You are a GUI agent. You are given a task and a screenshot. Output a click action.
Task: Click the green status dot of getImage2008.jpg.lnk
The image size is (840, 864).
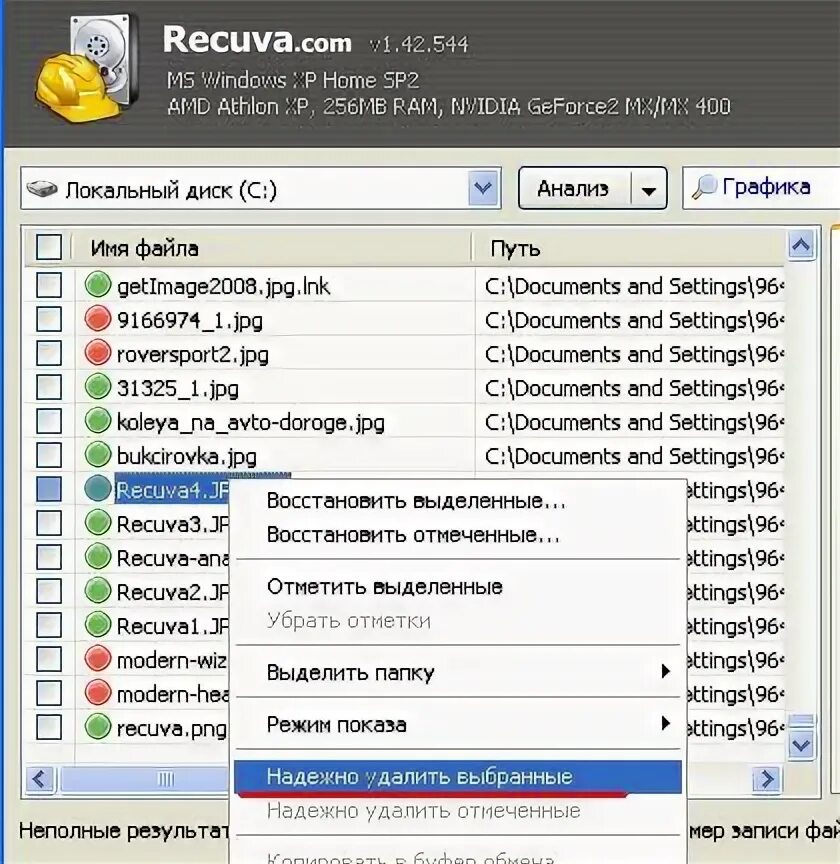click(x=98, y=285)
